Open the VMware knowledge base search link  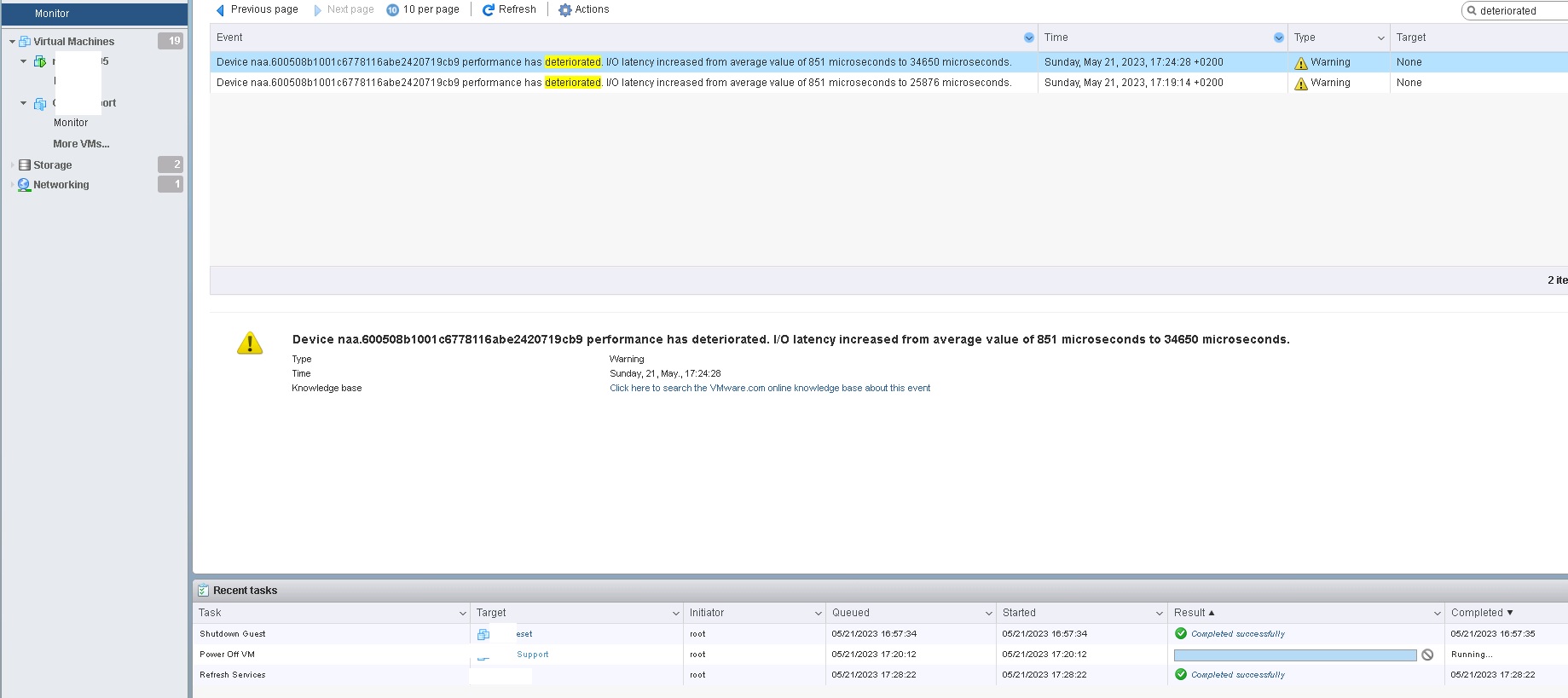(769, 388)
